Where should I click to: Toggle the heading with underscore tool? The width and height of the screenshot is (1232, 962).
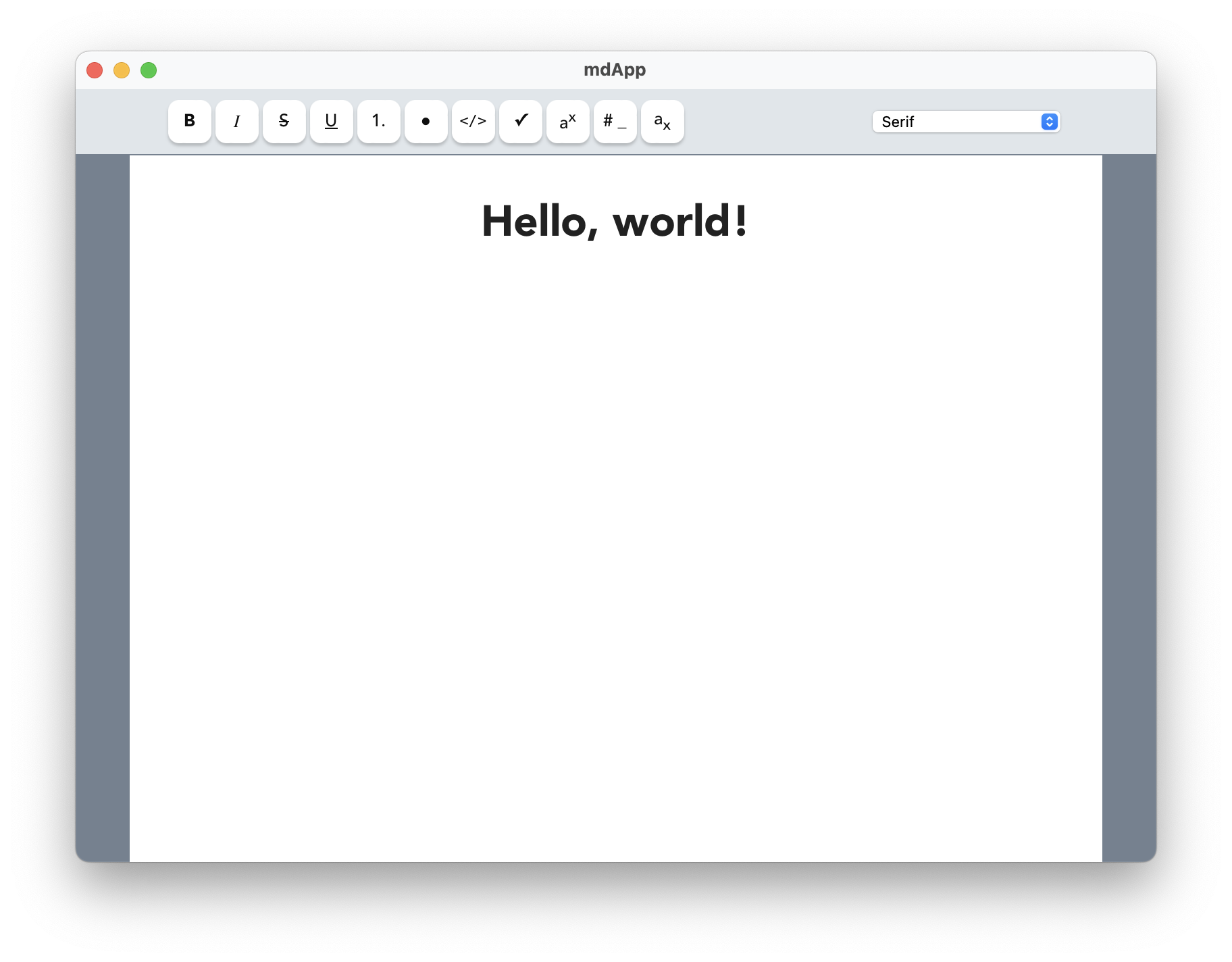coord(615,122)
